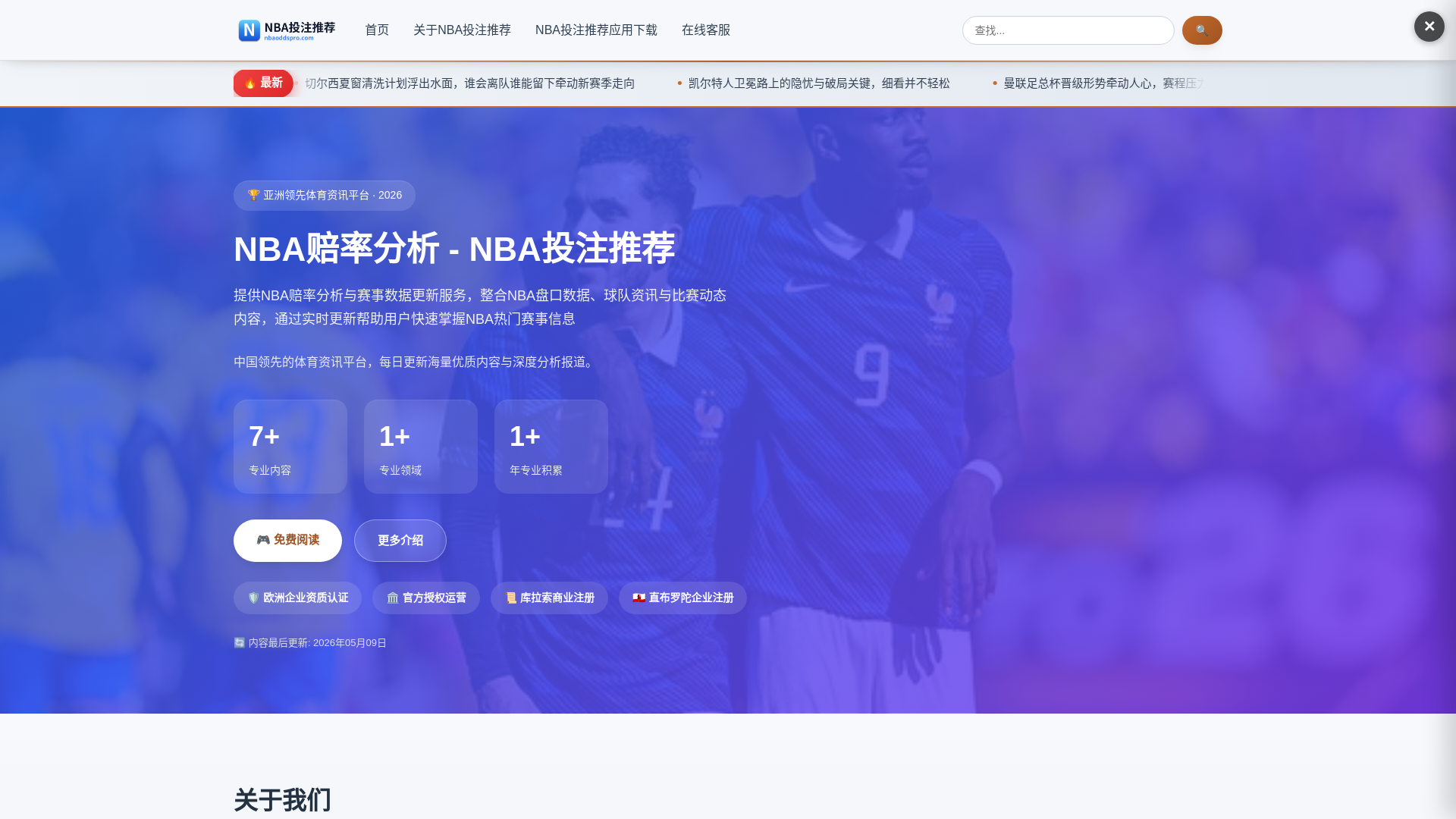Click the NBA投注推荐 site logo
Image resolution: width=1456 pixels, height=819 pixels.
[287, 30]
